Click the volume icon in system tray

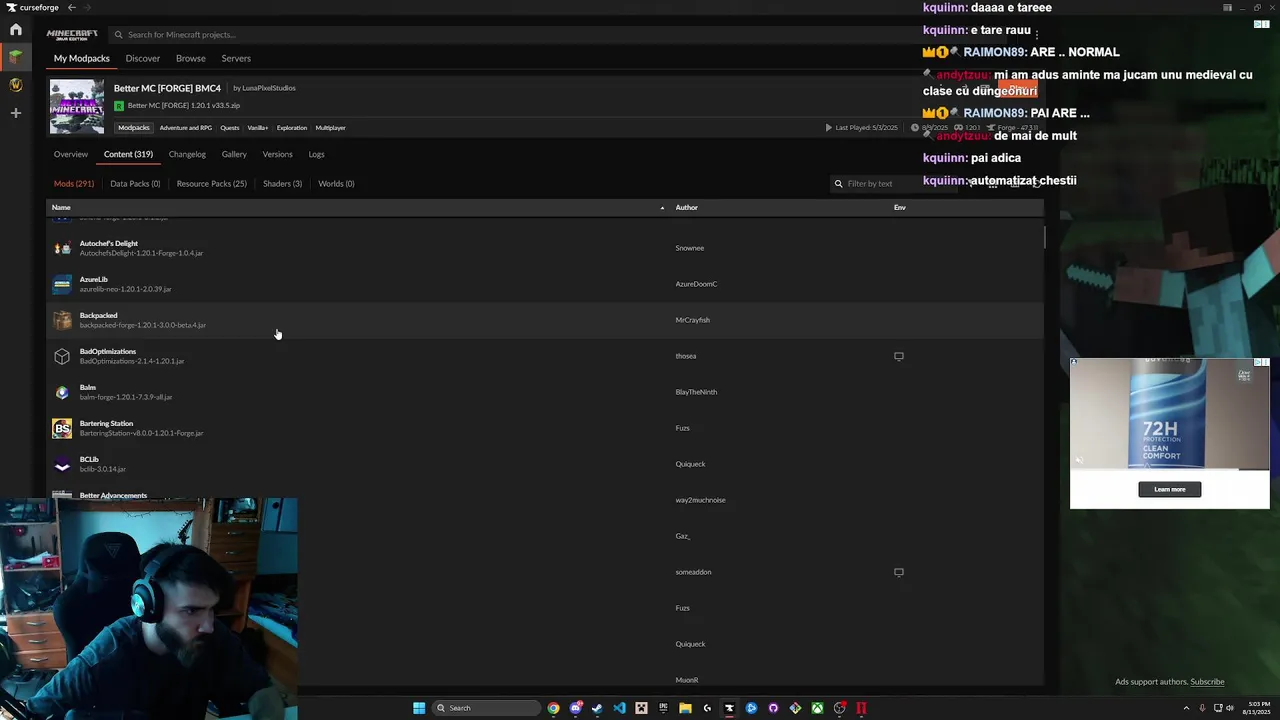pyautogui.click(x=1229, y=708)
